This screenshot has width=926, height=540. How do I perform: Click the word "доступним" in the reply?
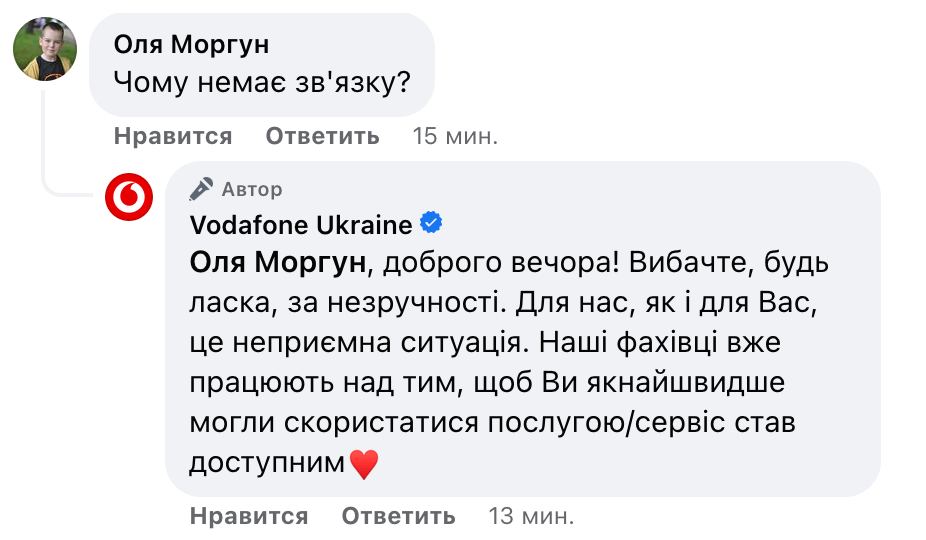(x=267, y=463)
